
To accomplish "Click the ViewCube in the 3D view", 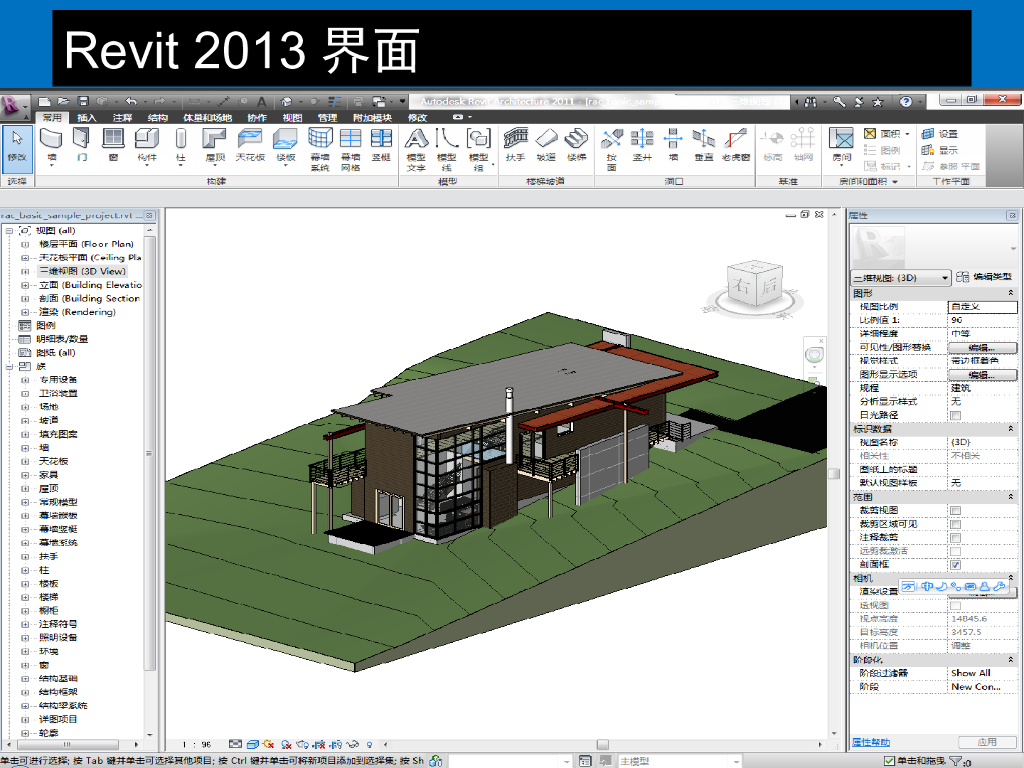I will click(x=754, y=285).
